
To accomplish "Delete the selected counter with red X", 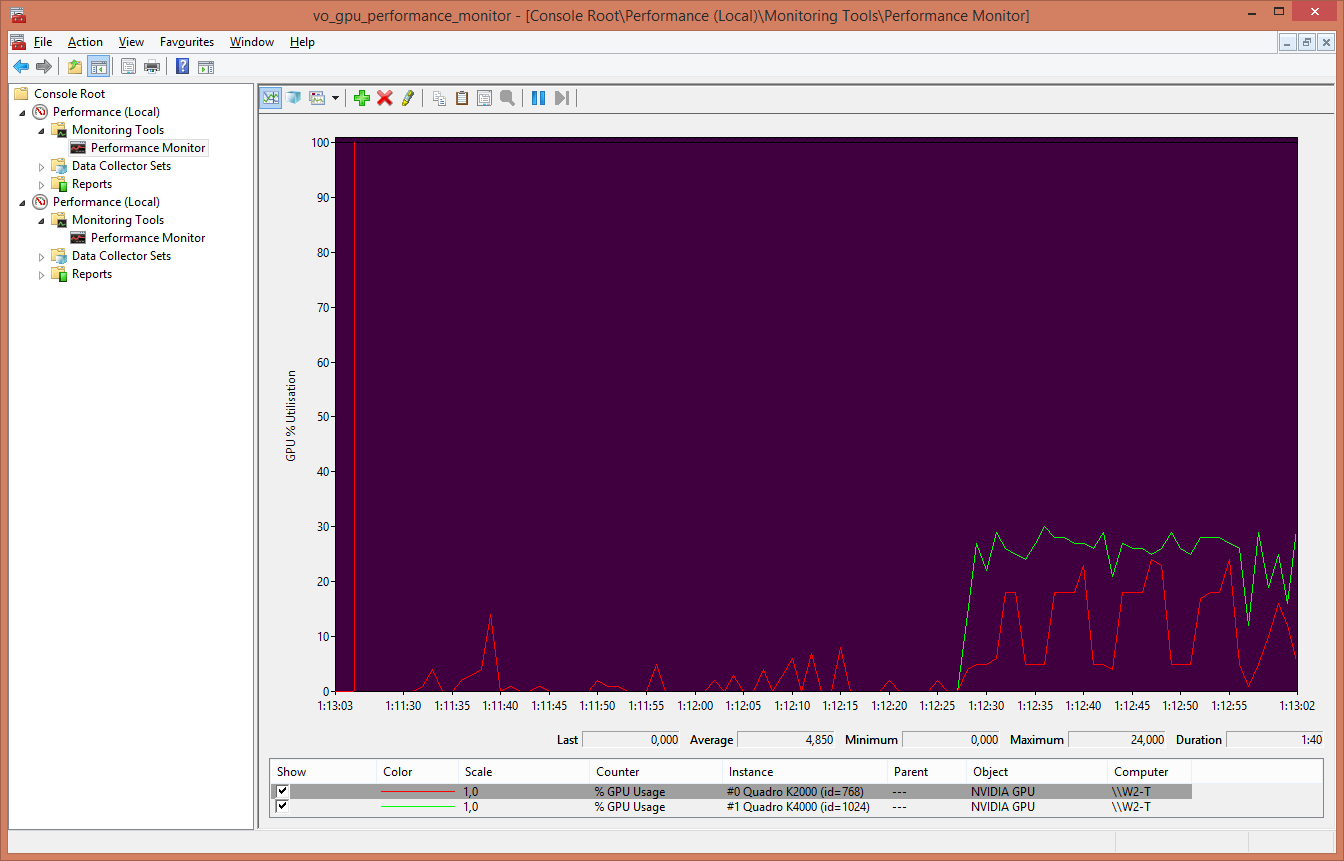I will (385, 98).
